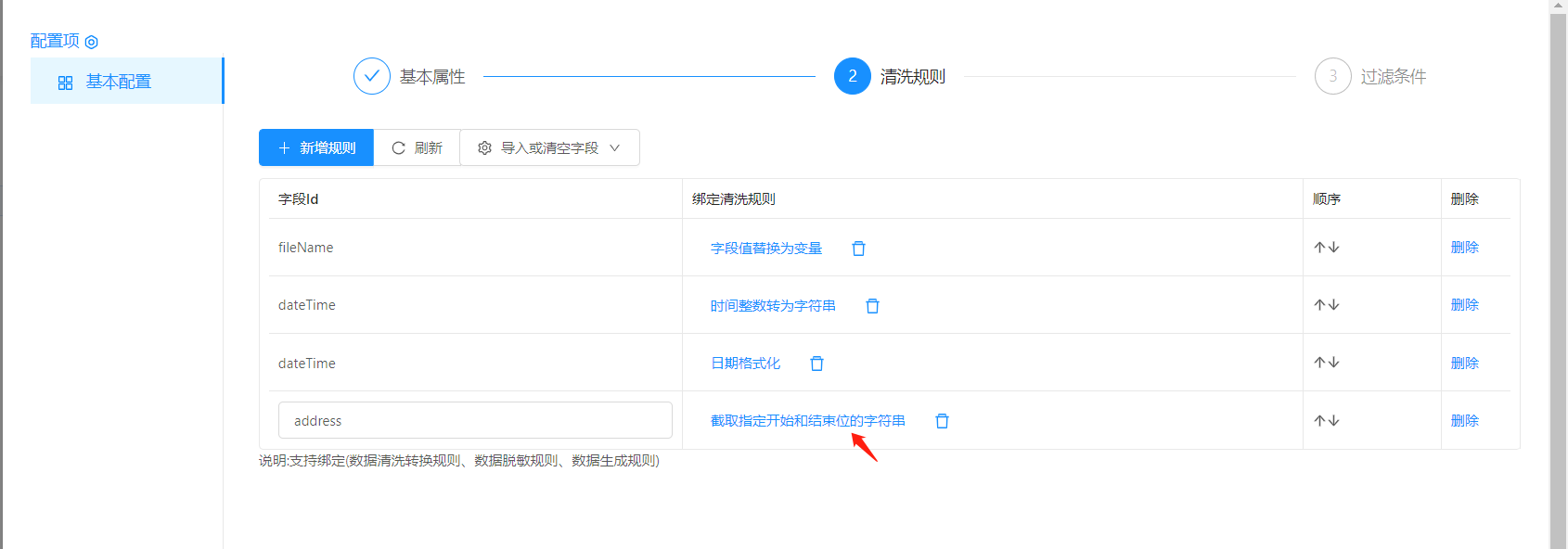Click trash icon next to 时间整数转为字符串
Viewport: 1568px width, 549px height.
[872, 306]
